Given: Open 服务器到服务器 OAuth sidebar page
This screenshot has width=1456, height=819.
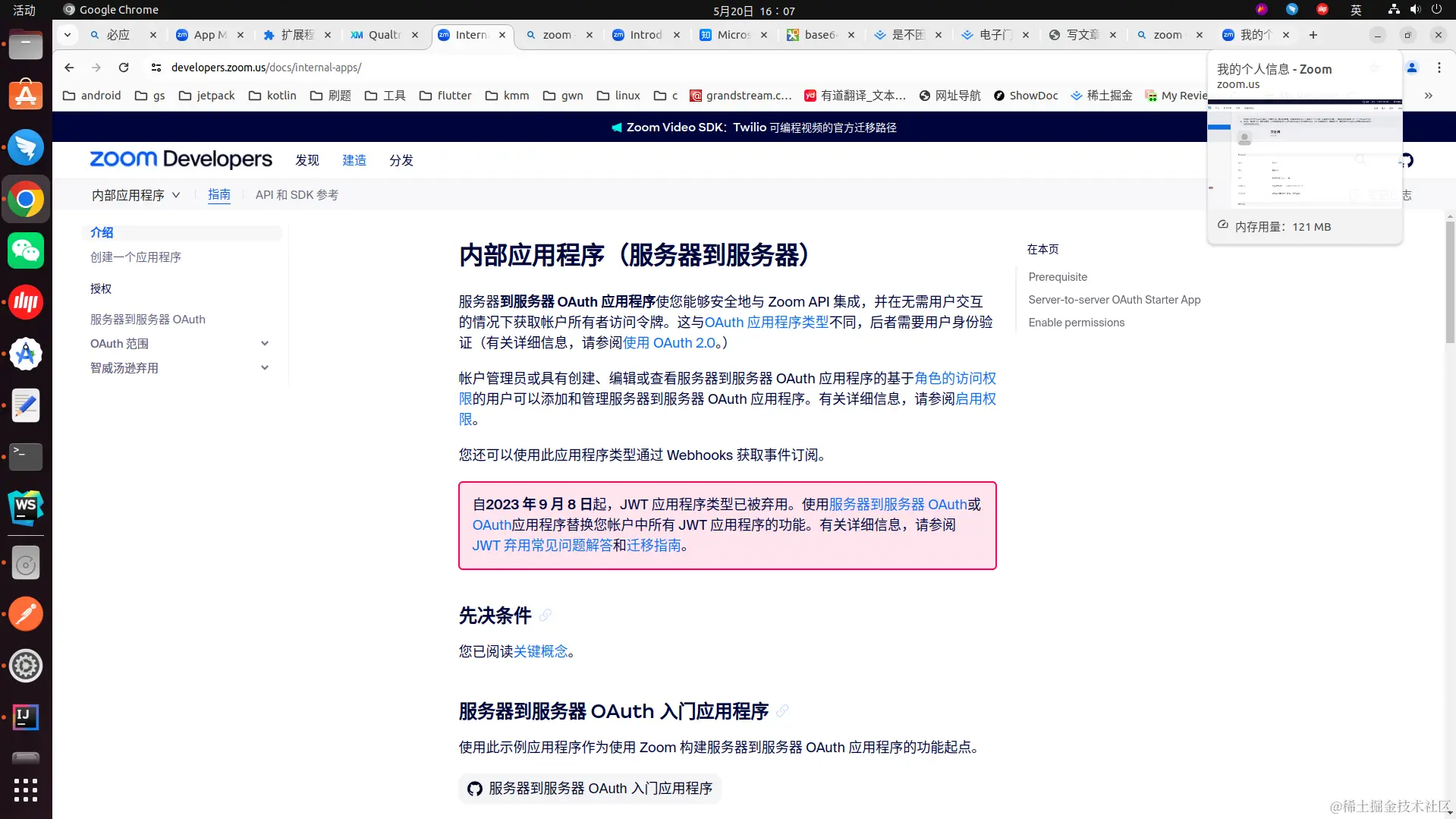Looking at the screenshot, I should tap(148, 320).
